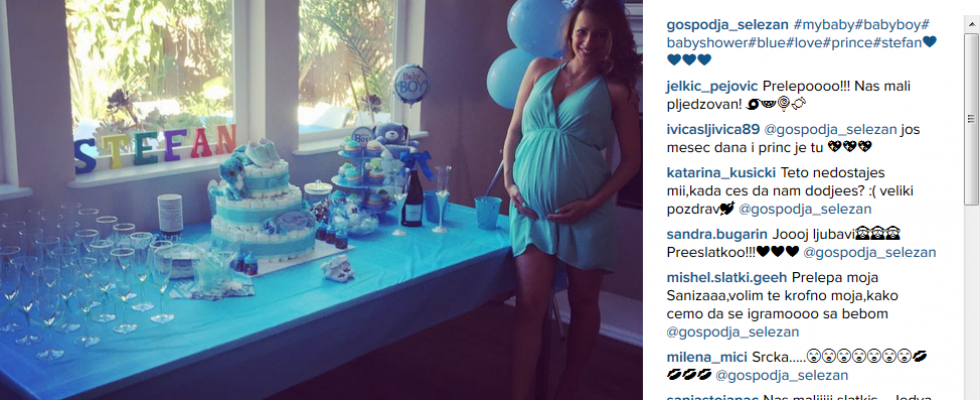Viewport: 980px width, 400px height.
Task: Click the @gospodja_selezan mention in katarina_kusicki's comment
Action: tap(805, 209)
